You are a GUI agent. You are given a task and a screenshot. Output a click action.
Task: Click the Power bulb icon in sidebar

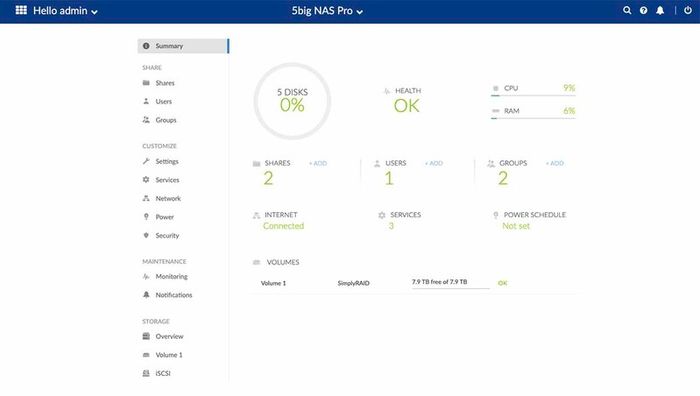point(146,217)
